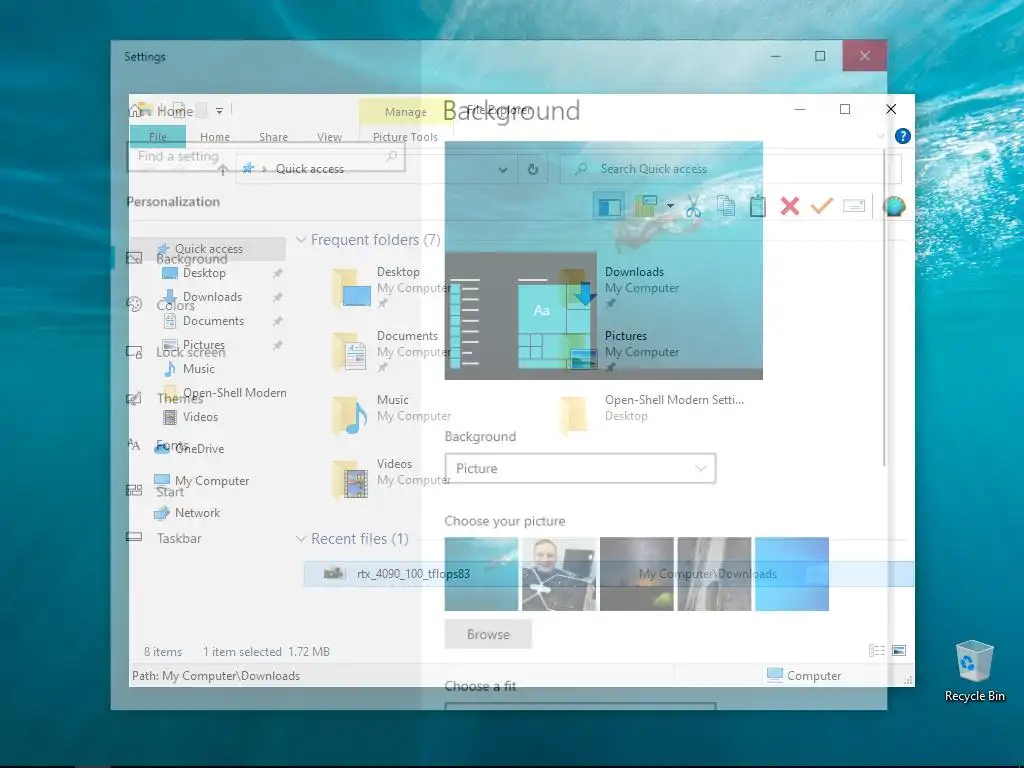Open the address bar history dropdown arrow
This screenshot has height=768, width=1024.
[503, 170]
